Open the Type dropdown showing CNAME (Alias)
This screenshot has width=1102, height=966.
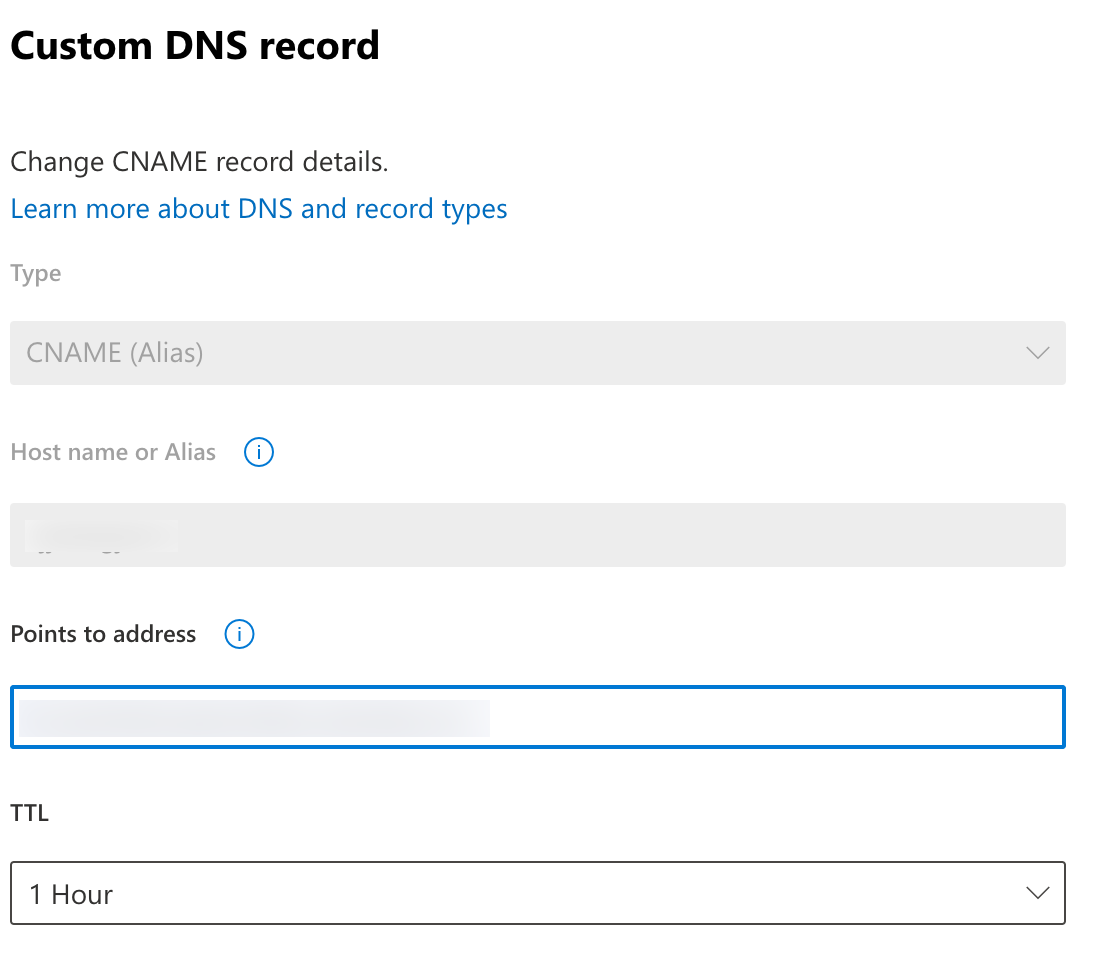click(x=537, y=353)
